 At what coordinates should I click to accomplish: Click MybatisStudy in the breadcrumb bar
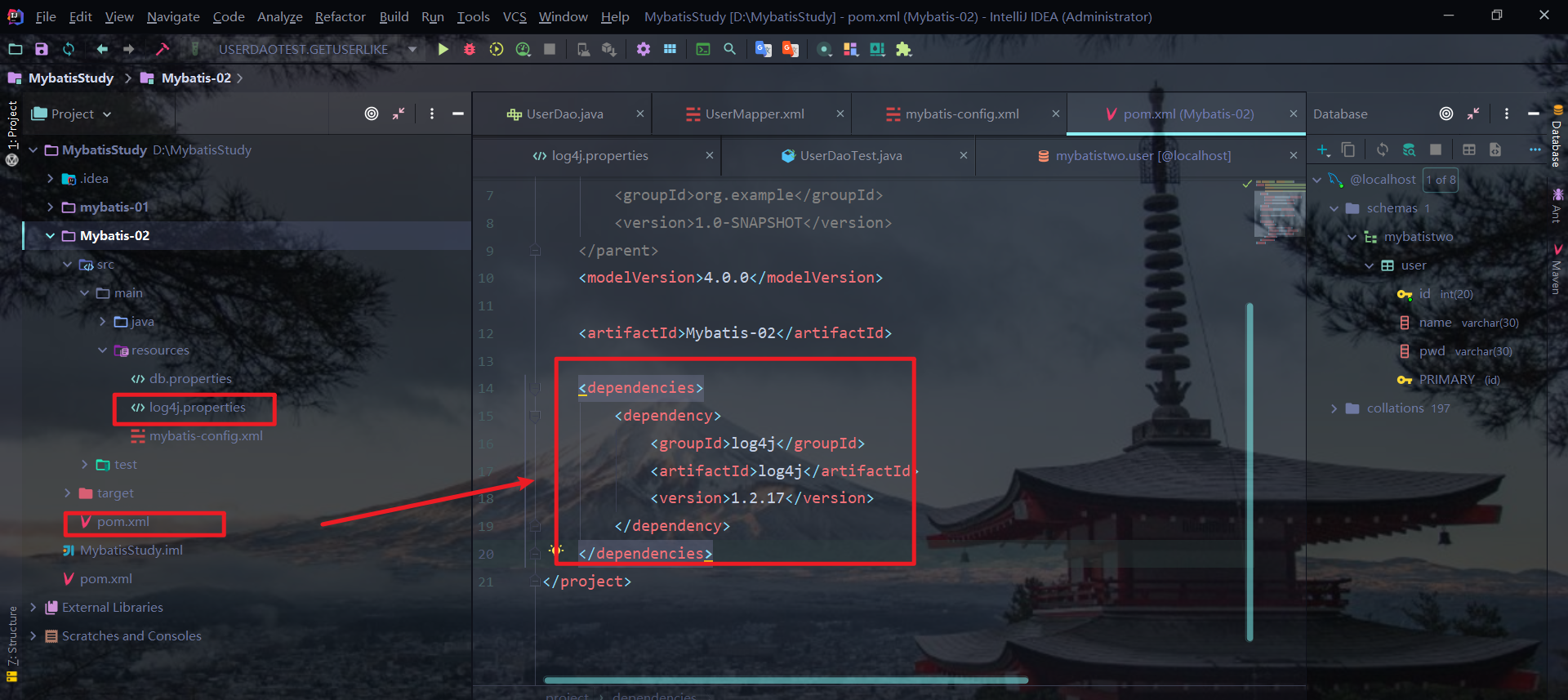71,78
